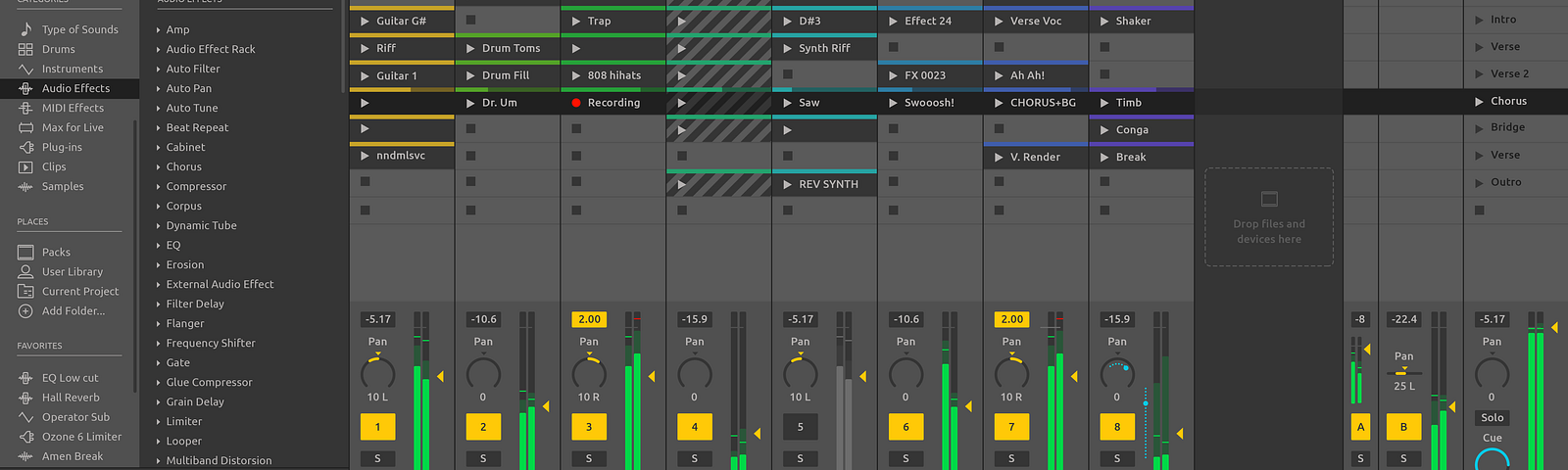The image size is (1568, 470).
Task: Select the MIDI Effects category icon
Action: 25,108
